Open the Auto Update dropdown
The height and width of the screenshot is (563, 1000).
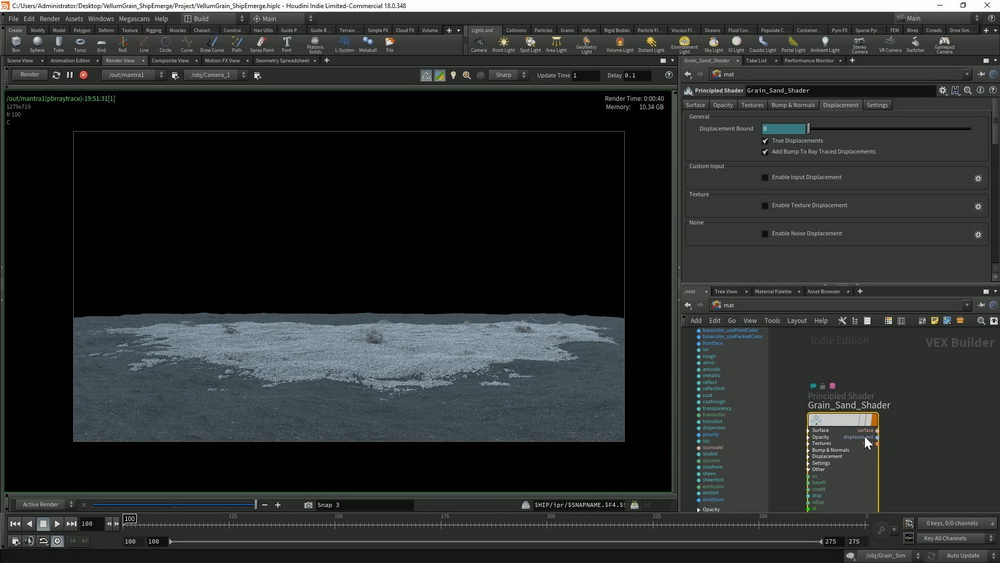coord(967,555)
